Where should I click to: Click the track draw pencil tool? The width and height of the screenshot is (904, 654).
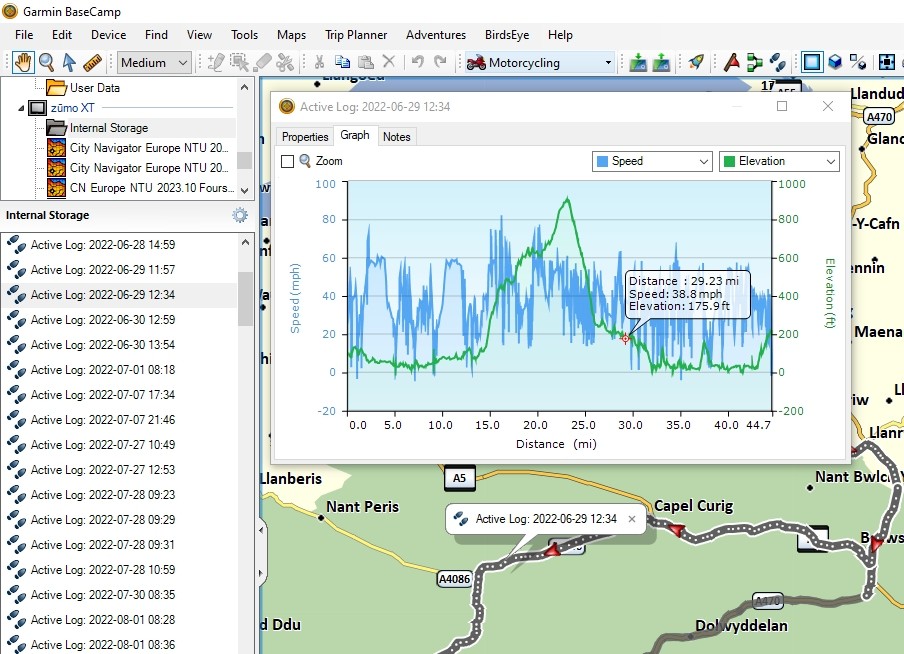(x=216, y=62)
